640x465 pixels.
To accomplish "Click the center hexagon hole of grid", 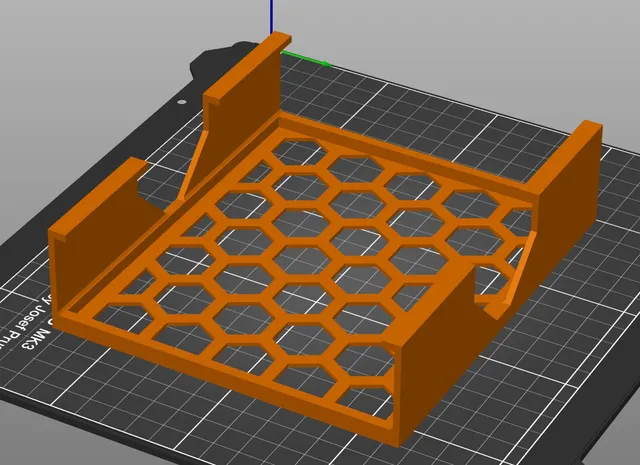I will 301,260.
